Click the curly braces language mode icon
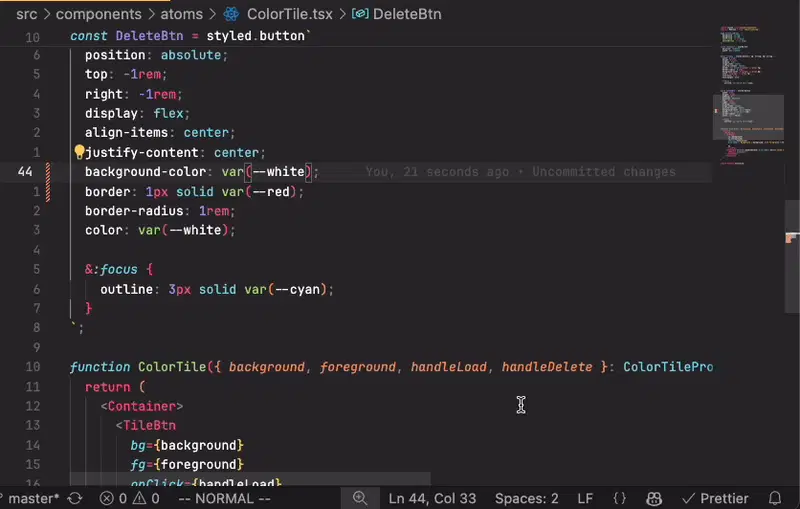Viewport: 800px width, 509px height. tap(619, 498)
